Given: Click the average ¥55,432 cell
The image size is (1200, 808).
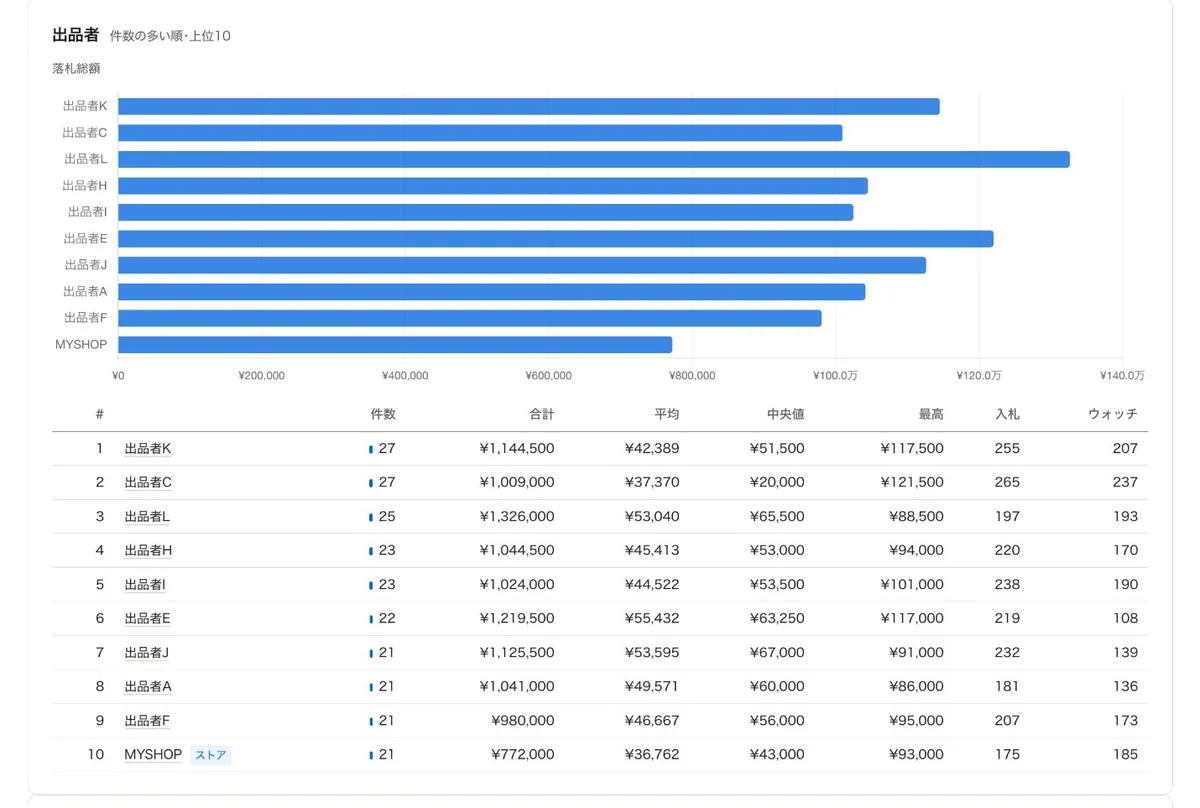Looking at the screenshot, I should 652,619.
